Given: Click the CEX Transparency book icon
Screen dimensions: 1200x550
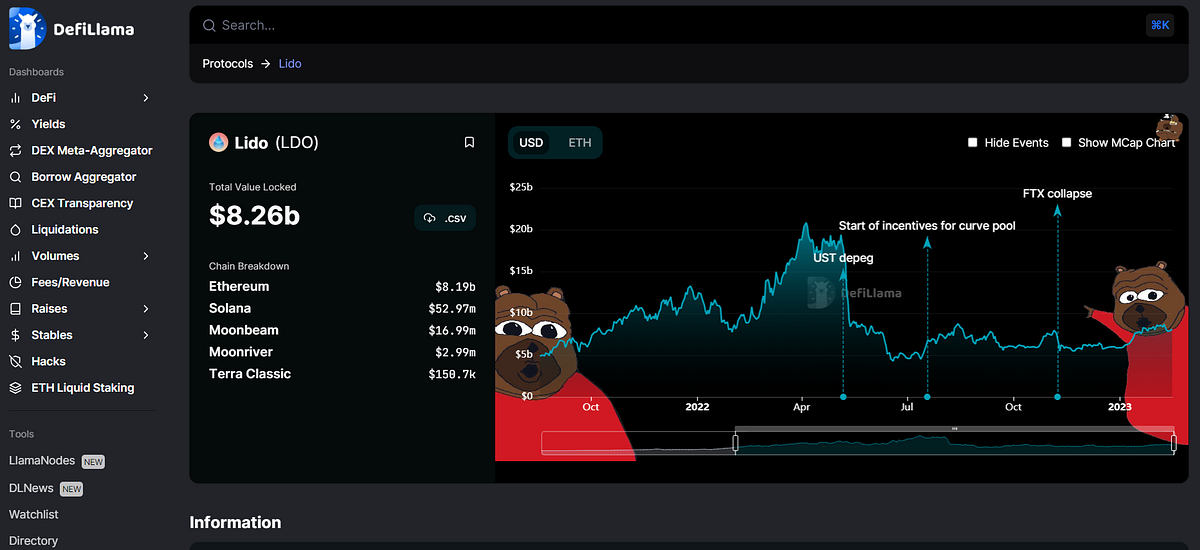Looking at the screenshot, I should pos(15,203).
